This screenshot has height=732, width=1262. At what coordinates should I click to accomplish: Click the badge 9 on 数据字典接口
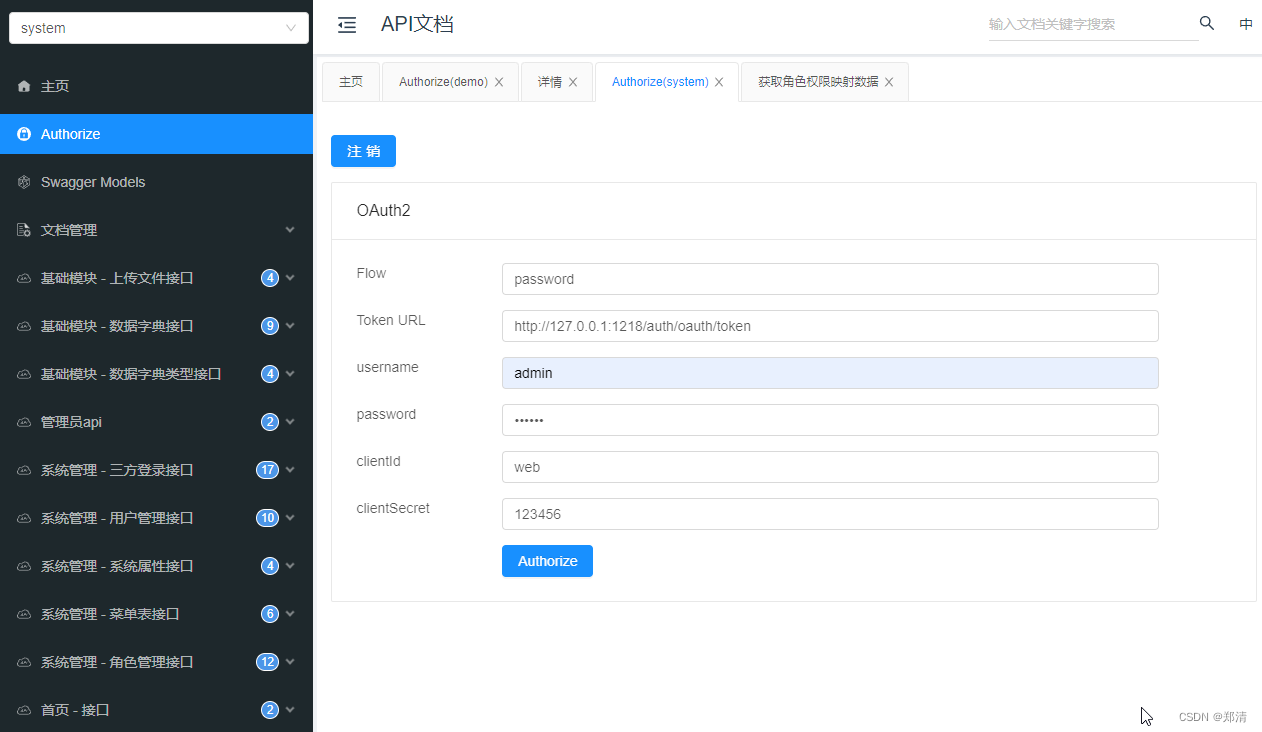270,326
